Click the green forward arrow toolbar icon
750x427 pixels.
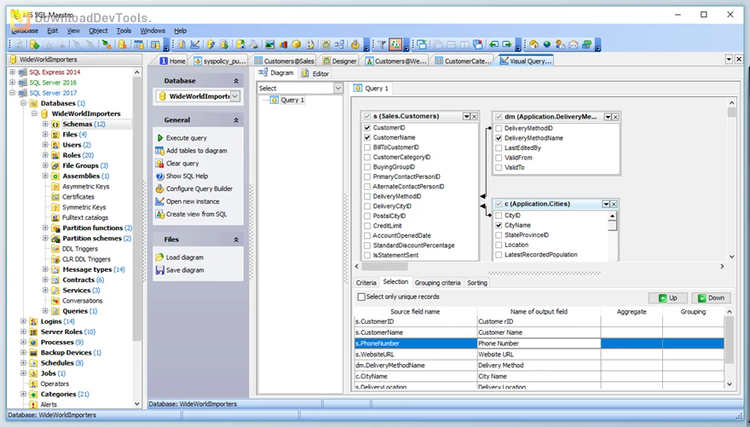point(507,45)
